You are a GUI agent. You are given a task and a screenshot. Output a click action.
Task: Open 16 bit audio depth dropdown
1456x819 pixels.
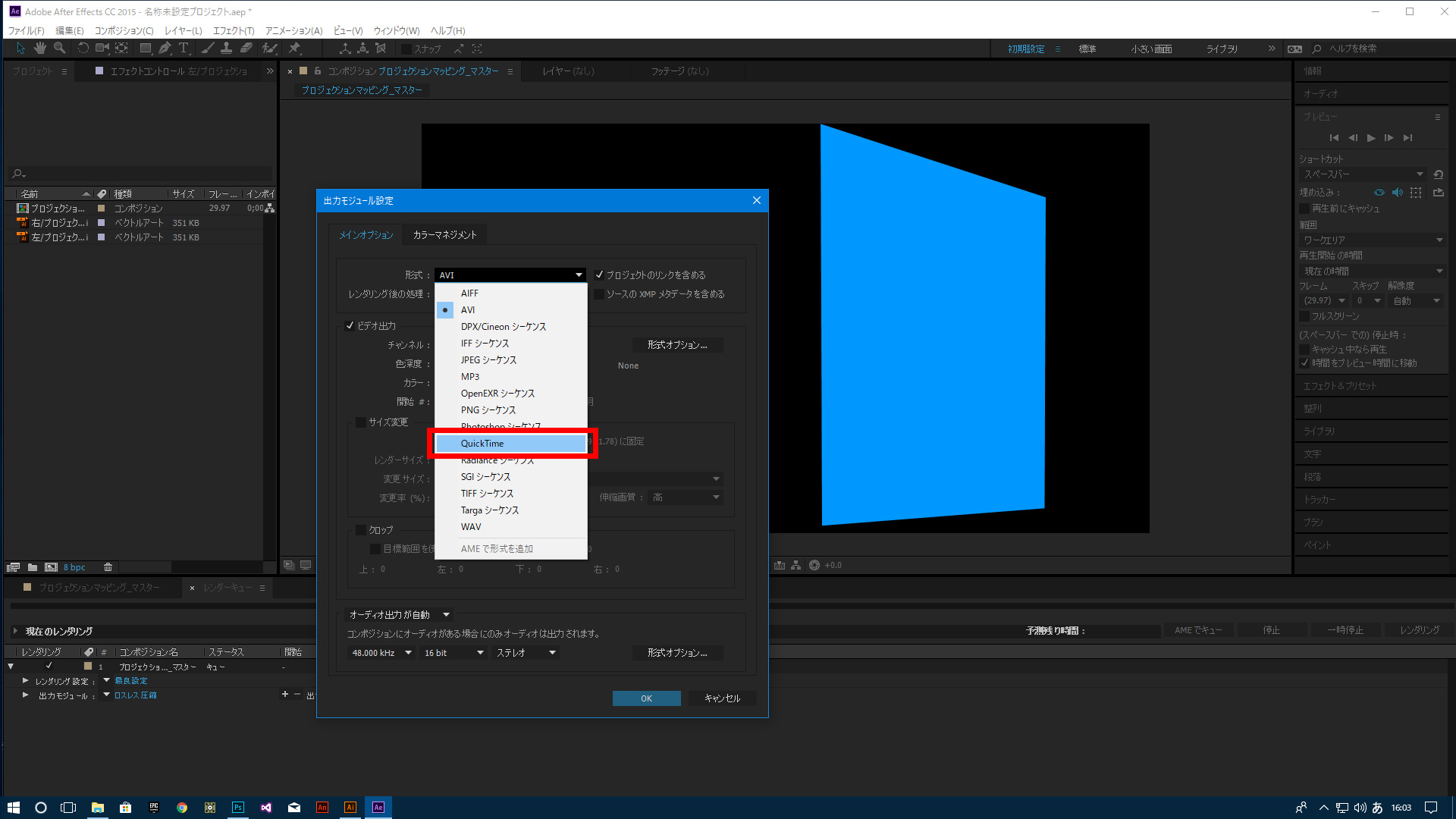453,653
